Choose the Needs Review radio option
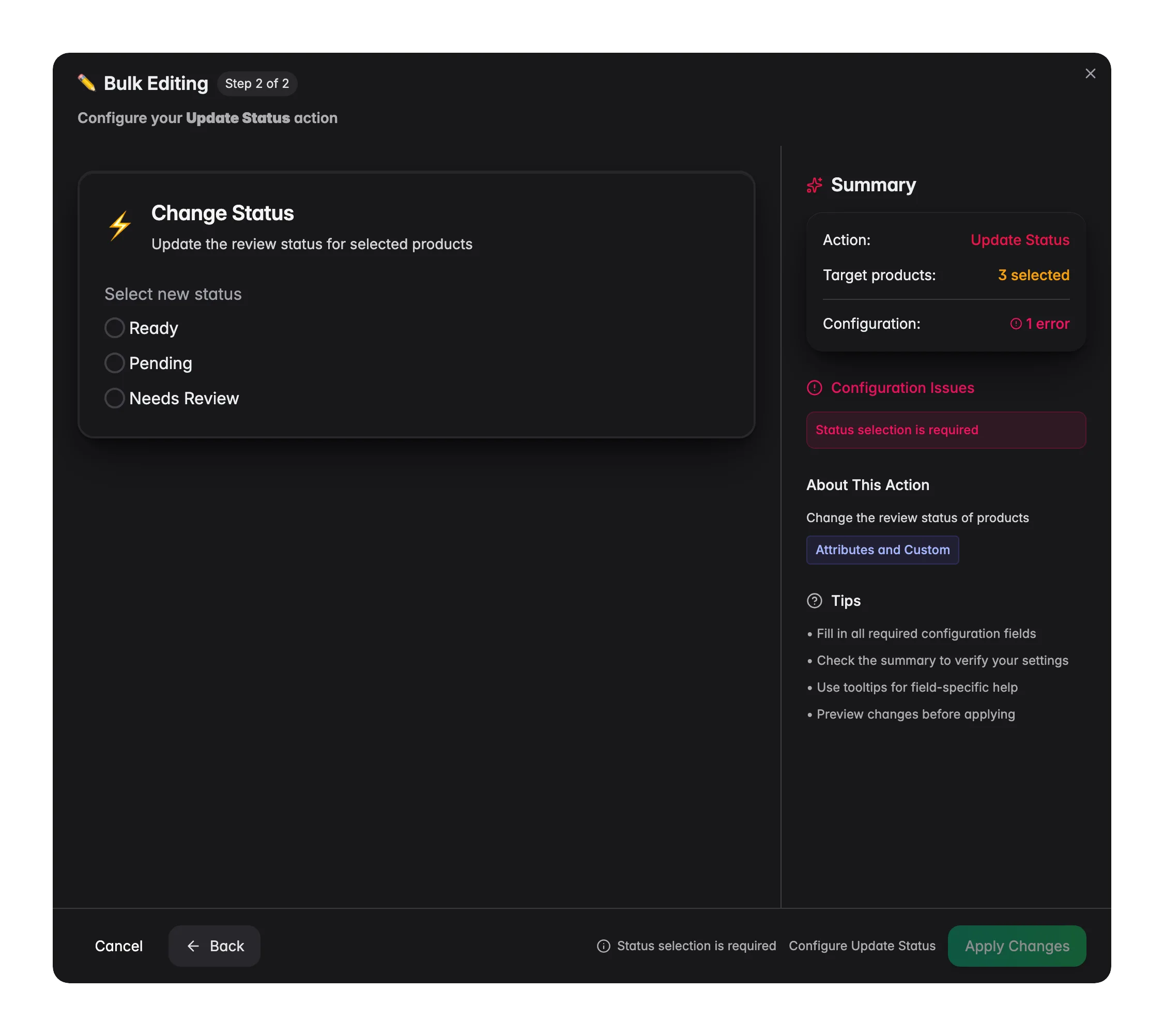The image size is (1164, 1036). point(114,398)
